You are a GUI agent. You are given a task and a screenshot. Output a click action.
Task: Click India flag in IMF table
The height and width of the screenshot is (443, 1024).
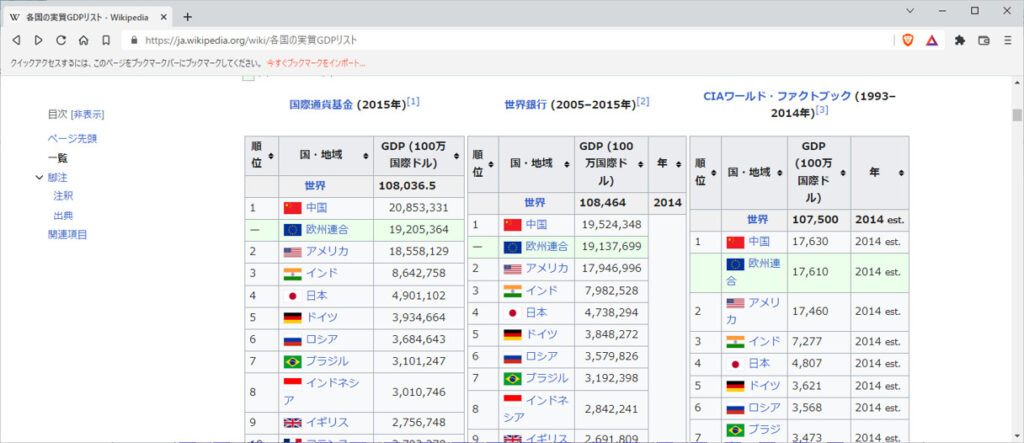tap(293, 274)
